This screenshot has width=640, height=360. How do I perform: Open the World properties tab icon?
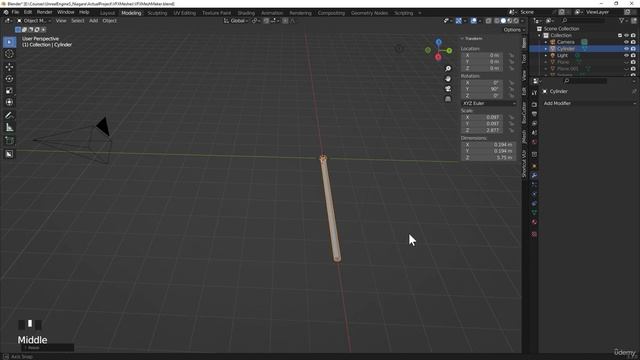tap(534, 142)
